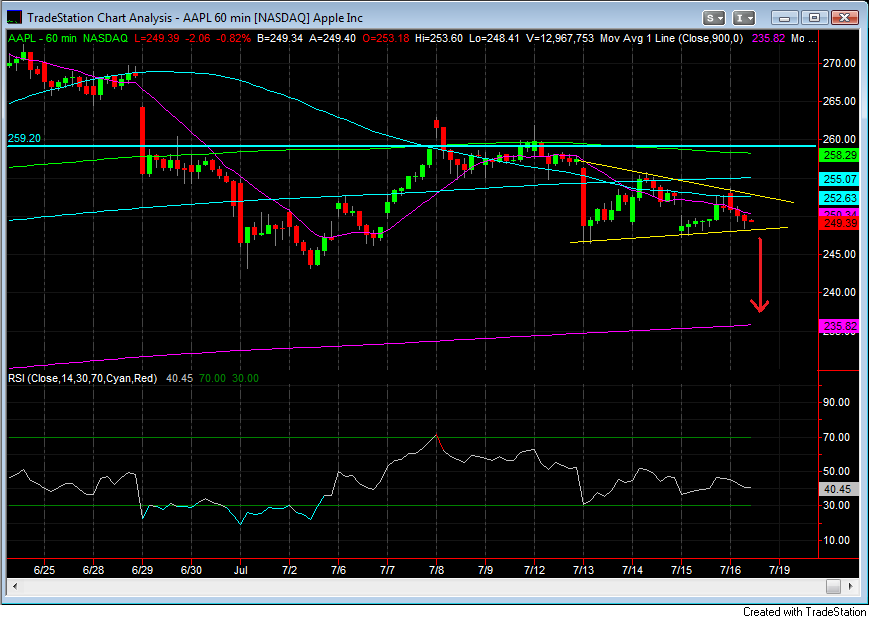The width and height of the screenshot is (869, 618).
Task: Click the scrollbar right arrow button
Action: [850, 586]
